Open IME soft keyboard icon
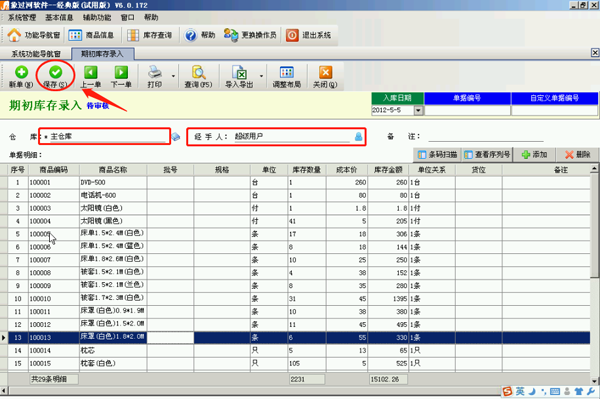Image resolution: width=600 pixels, height=399 pixels. point(555,391)
